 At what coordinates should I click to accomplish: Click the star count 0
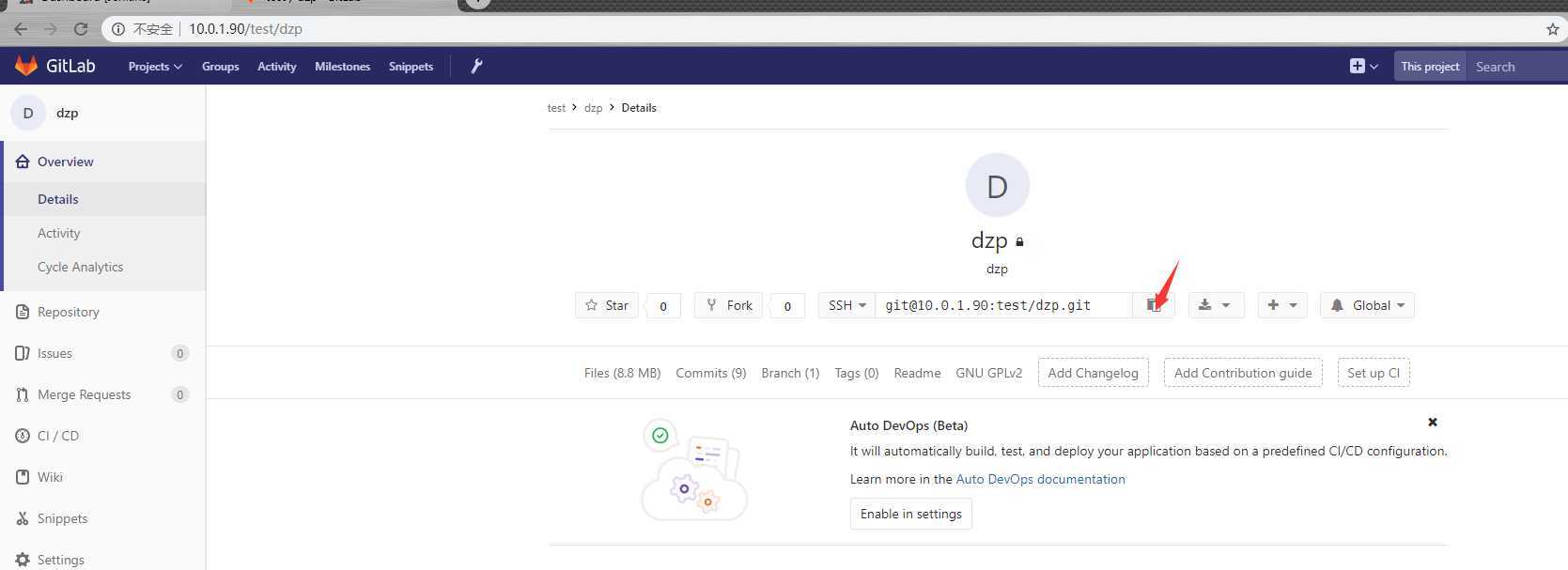(x=663, y=306)
